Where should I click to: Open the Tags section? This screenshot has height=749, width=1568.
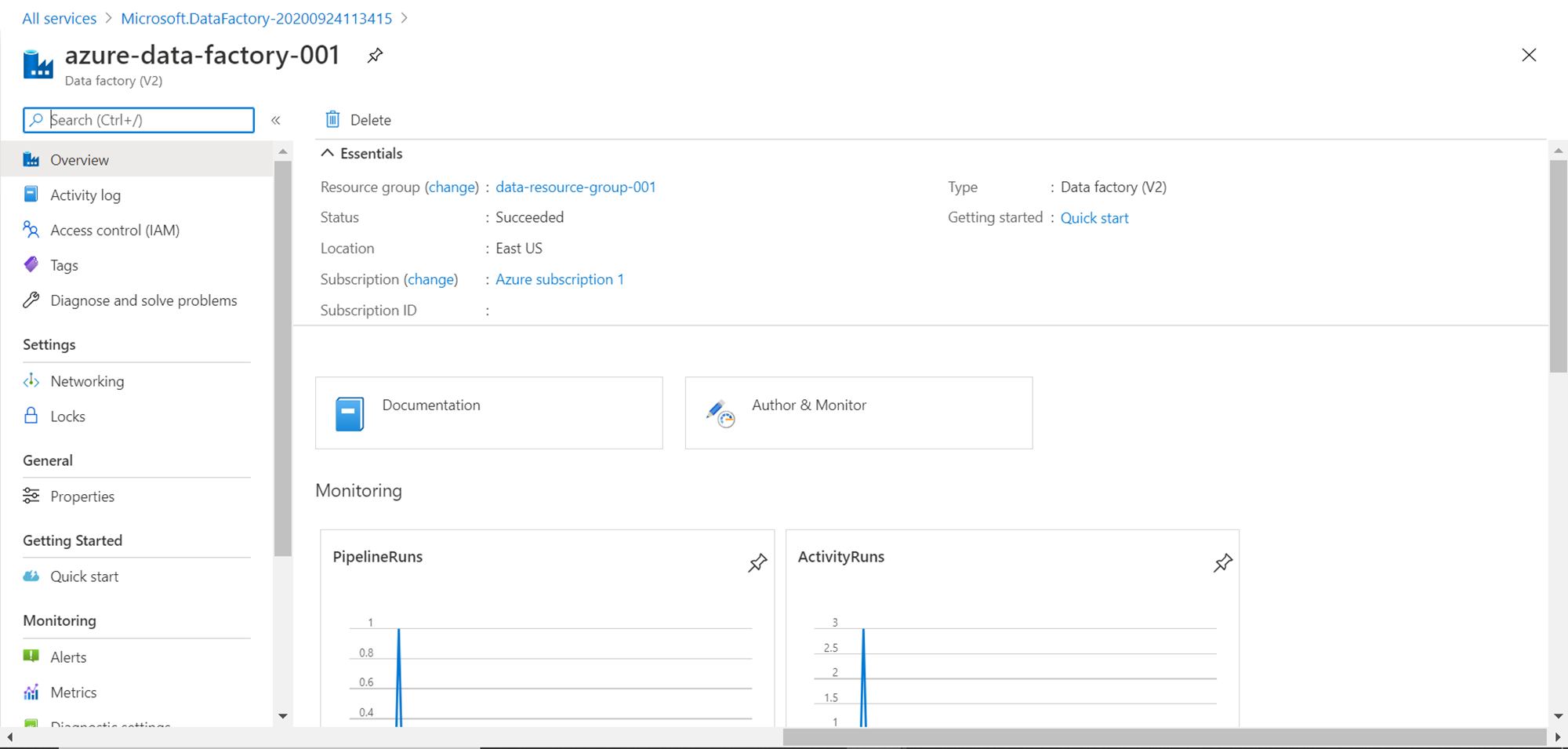coord(64,264)
